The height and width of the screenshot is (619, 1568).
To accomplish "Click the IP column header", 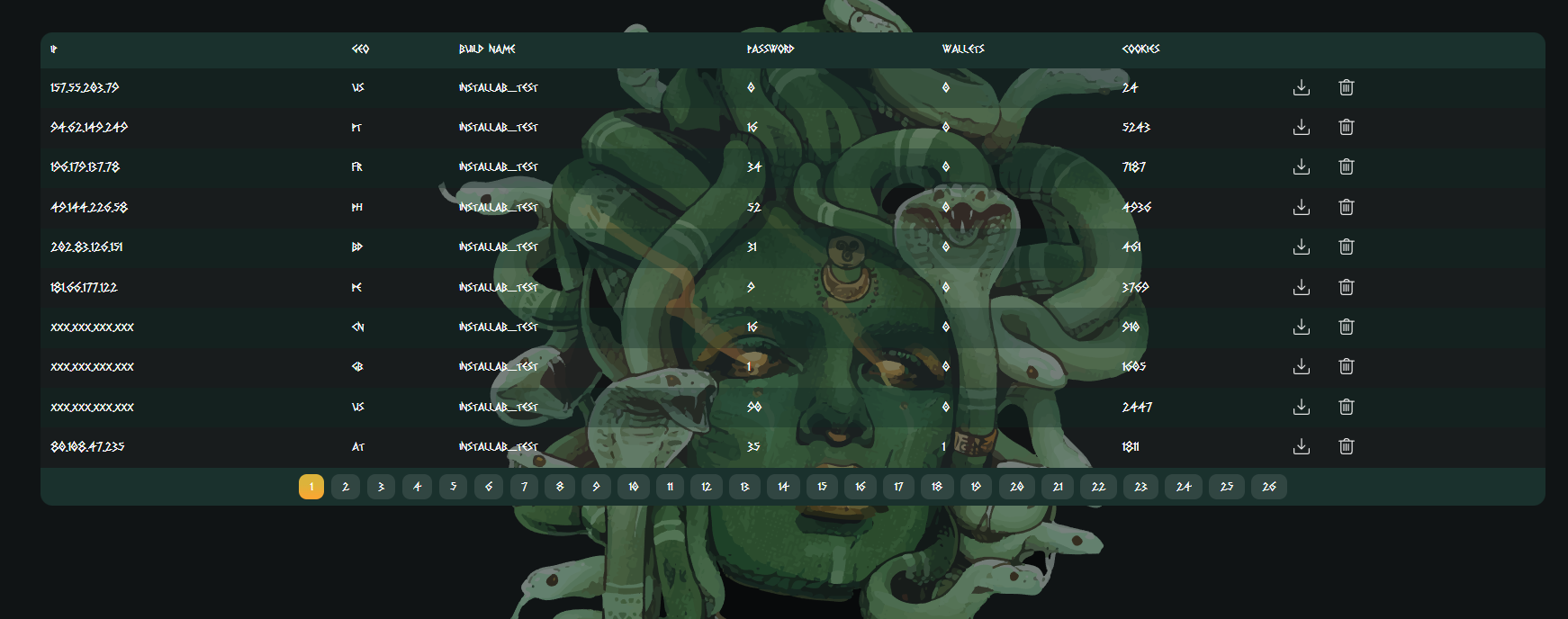I will pos(54,49).
